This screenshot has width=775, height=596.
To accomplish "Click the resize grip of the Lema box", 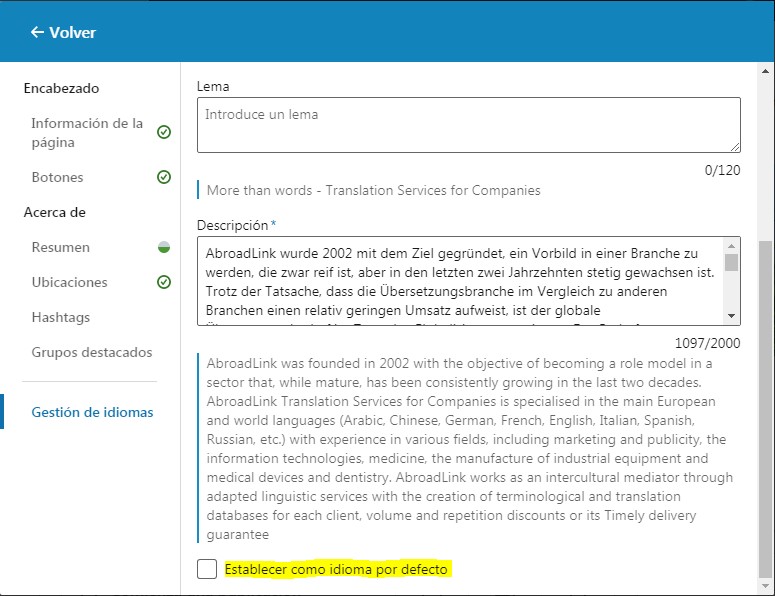I will tap(734, 147).
